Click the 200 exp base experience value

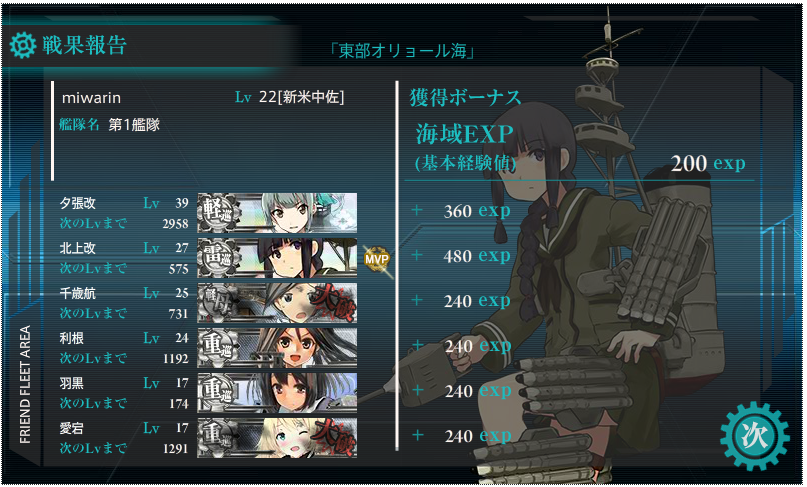tap(708, 164)
